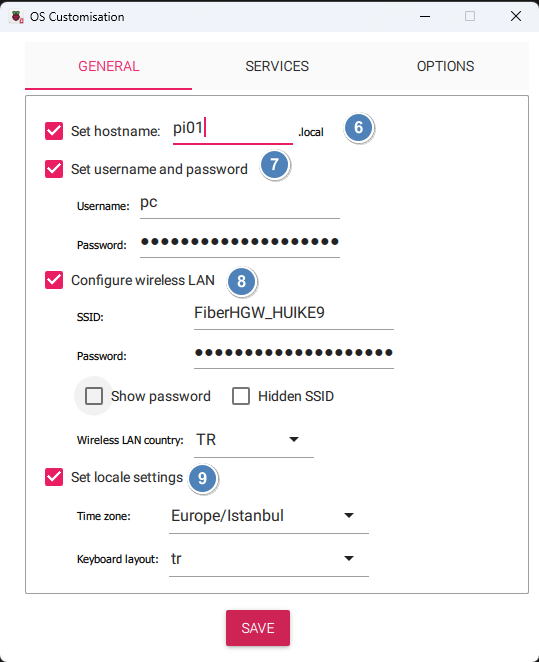Uncheck the Set hostname checkbox
The image size is (539, 662).
click(54, 131)
